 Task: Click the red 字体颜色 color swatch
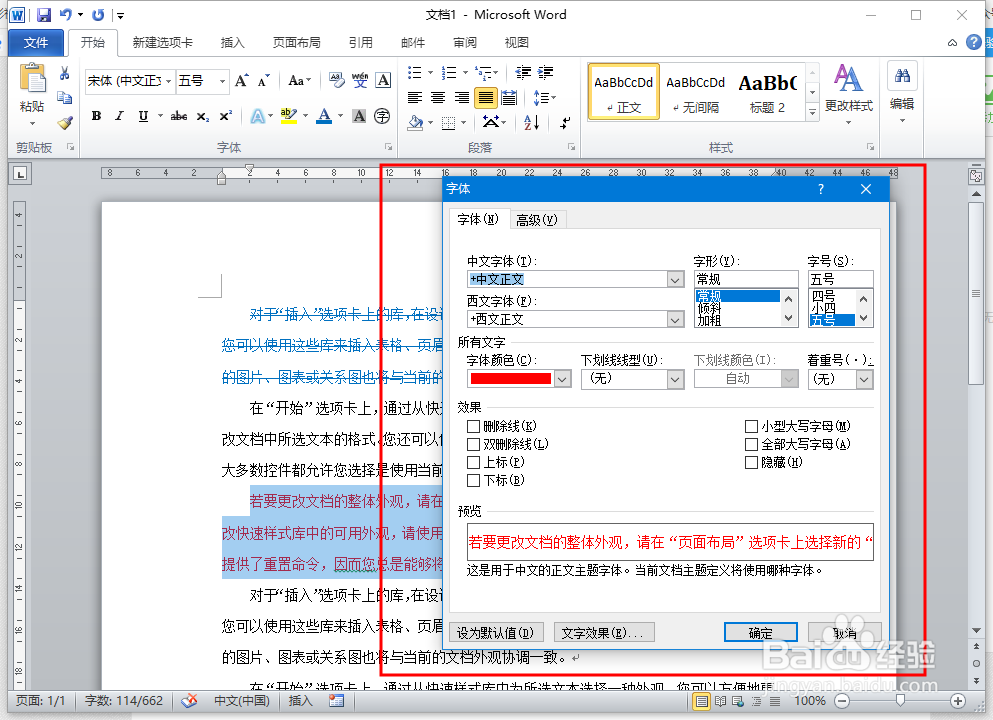513,379
